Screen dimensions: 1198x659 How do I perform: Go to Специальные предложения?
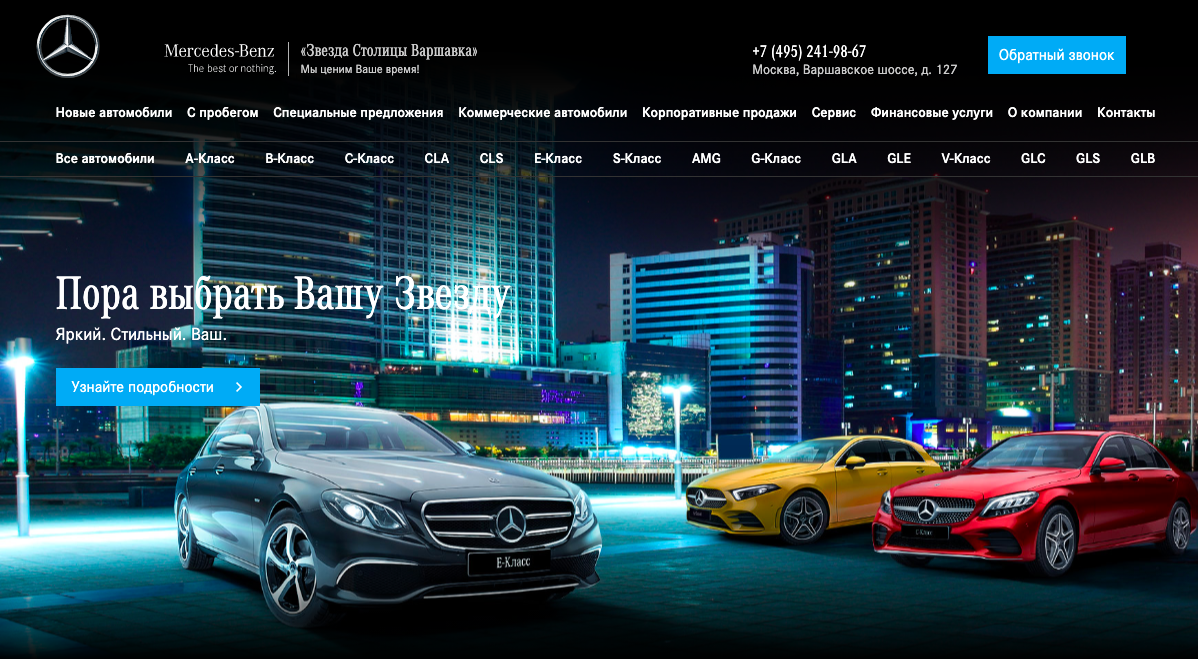point(358,112)
